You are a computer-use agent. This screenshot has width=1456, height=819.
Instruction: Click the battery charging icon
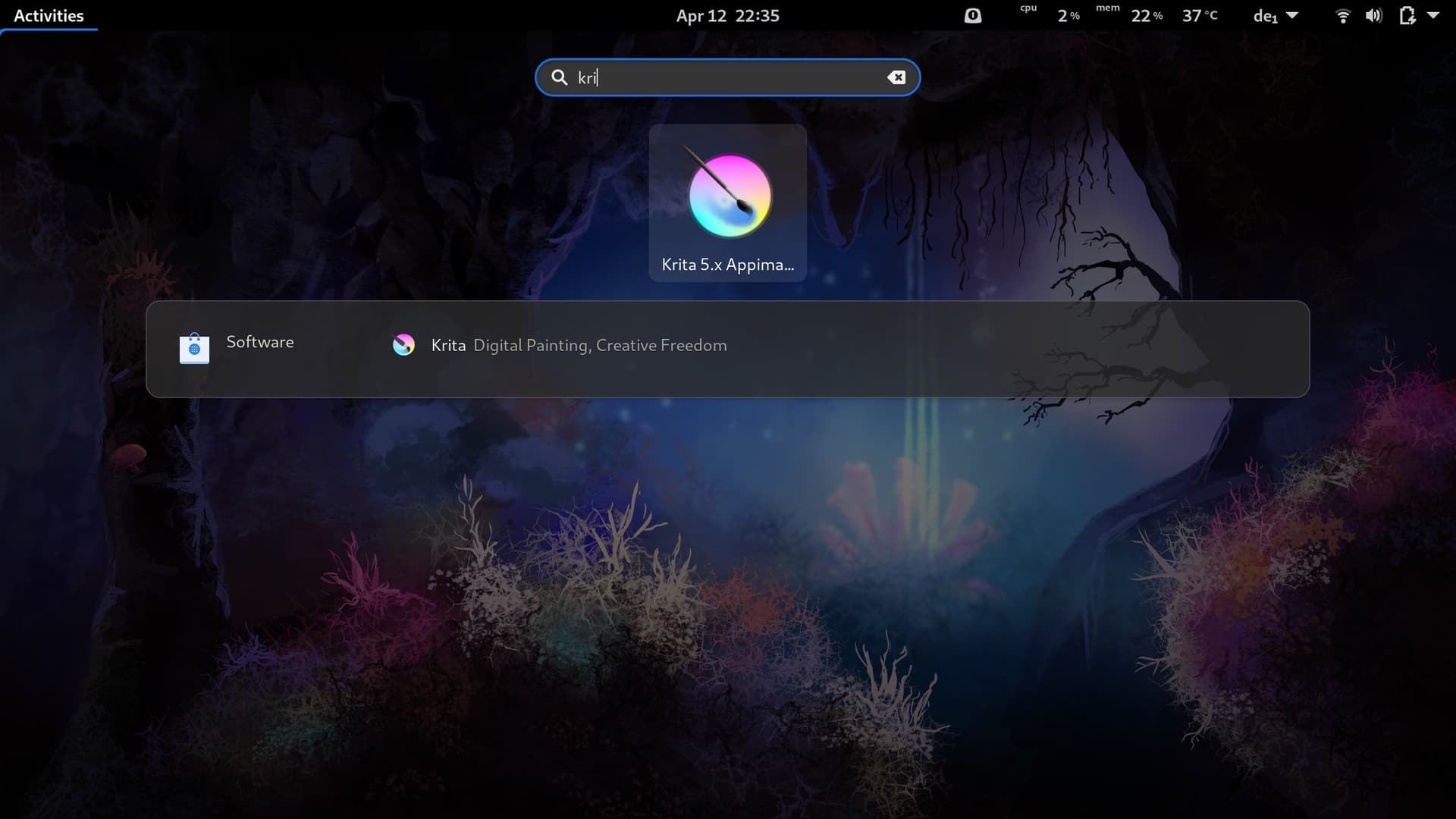[1407, 16]
